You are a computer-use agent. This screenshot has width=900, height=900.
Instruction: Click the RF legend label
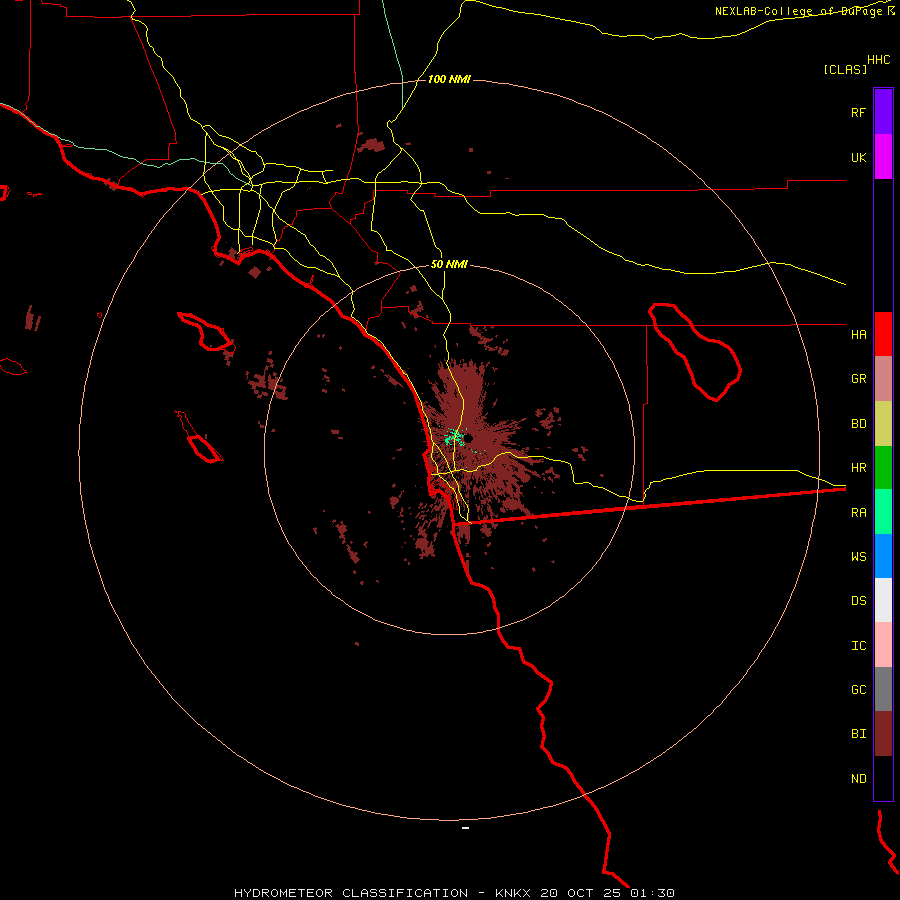click(858, 112)
